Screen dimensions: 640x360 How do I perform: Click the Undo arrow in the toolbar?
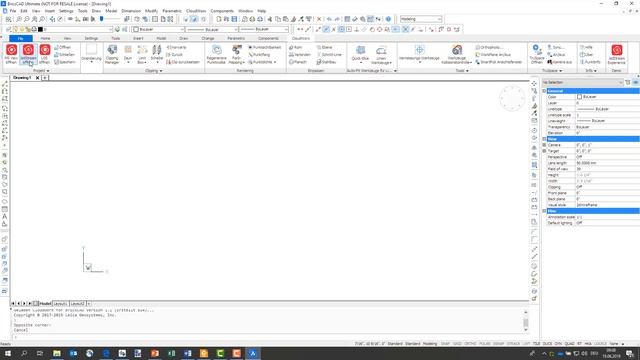pos(329,19)
